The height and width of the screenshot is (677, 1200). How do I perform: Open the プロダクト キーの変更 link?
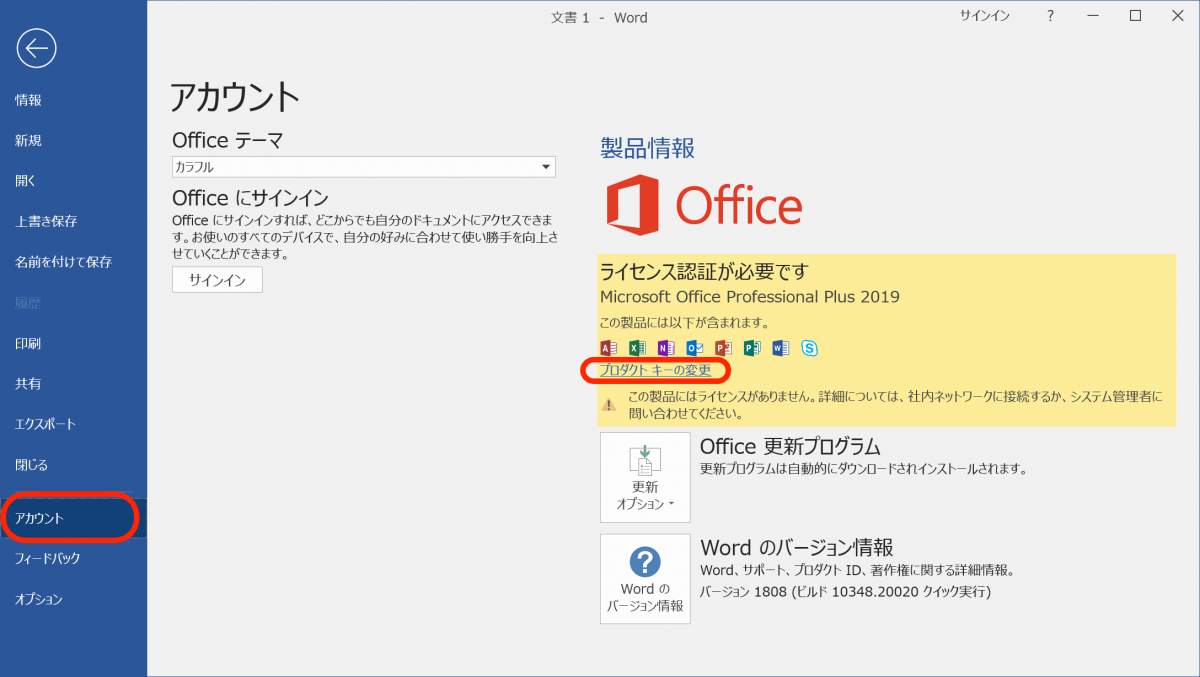(x=655, y=370)
